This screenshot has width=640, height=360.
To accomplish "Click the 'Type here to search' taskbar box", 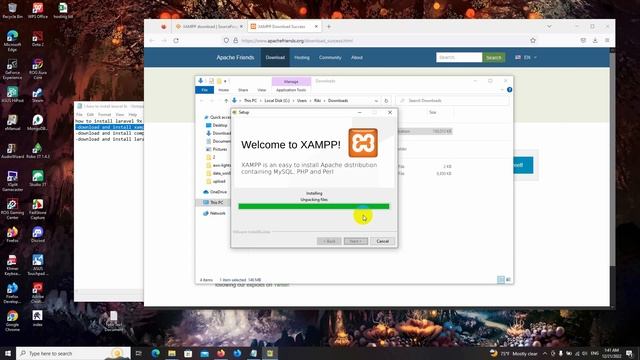I will click(x=73, y=353).
